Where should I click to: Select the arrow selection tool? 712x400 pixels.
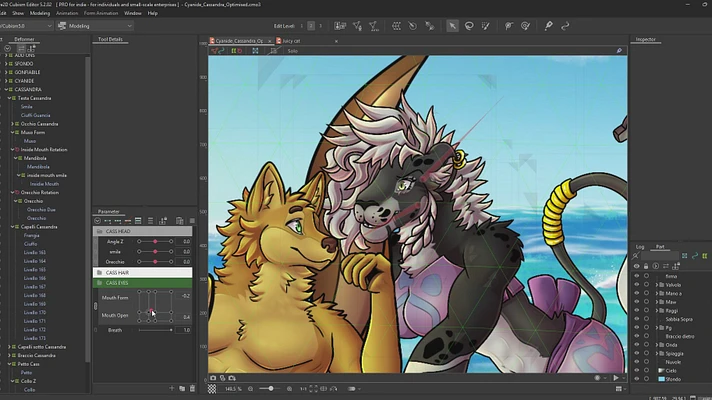(452, 26)
